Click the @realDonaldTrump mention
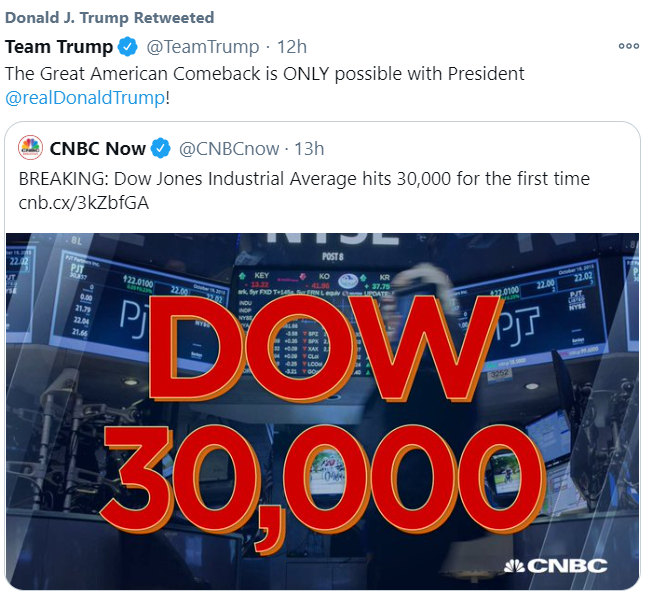Image resolution: width=649 pixels, height=597 pixels. pos(85,98)
